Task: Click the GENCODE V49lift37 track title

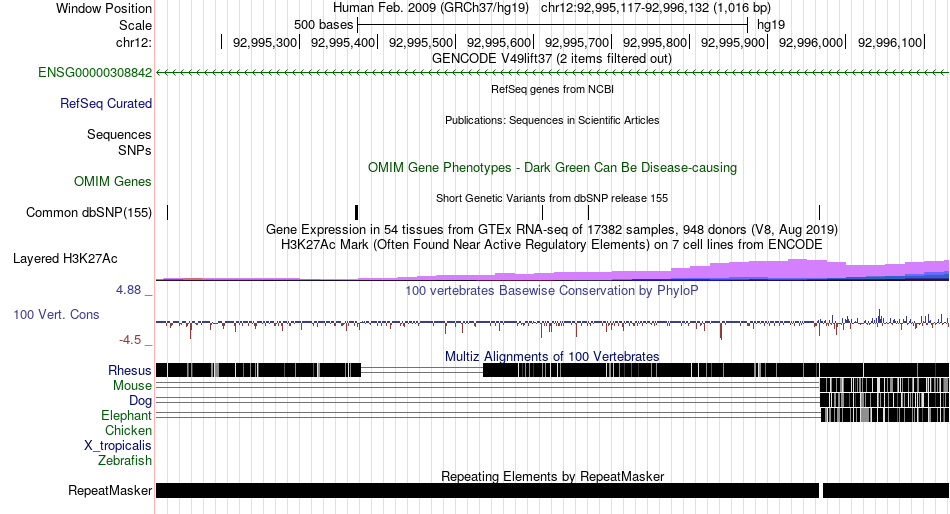Action: pos(552,59)
